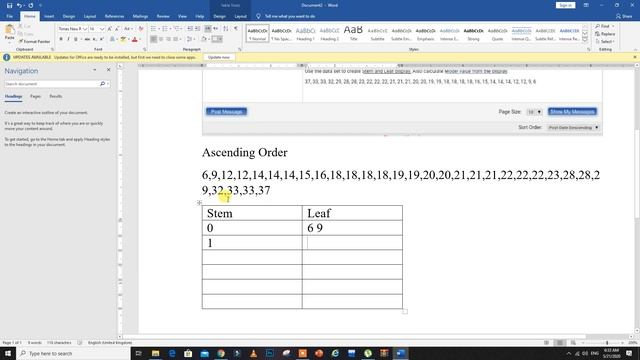Image resolution: width=640 pixels, height=360 pixels.
Task: Open text effects and typography
Action: coord(113,39)
